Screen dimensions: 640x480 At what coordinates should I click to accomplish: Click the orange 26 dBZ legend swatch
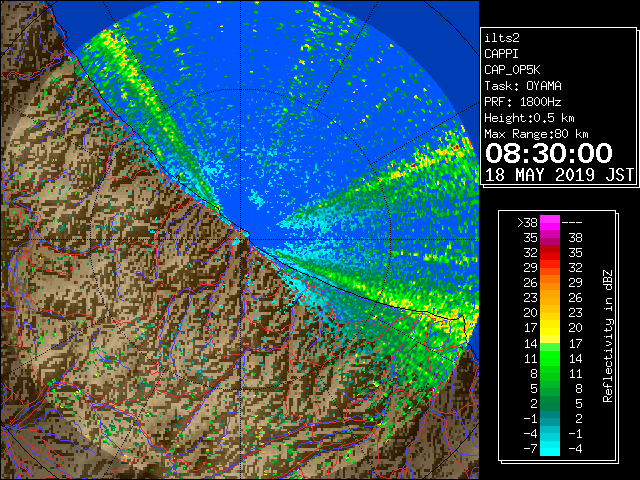point(550,283)
